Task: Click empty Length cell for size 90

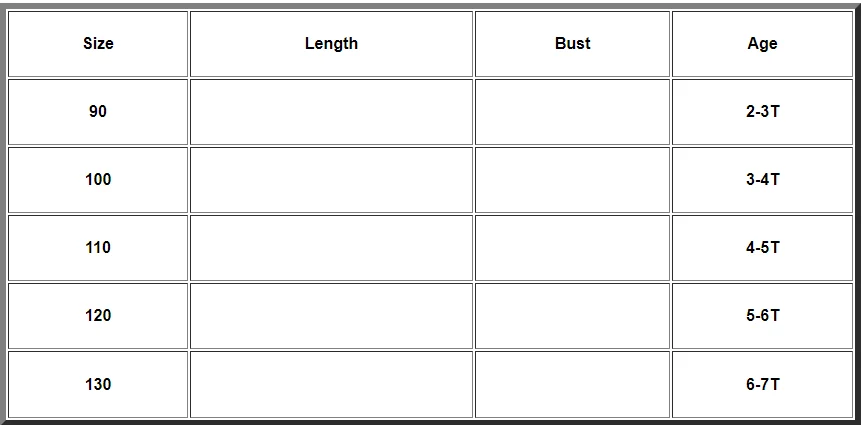Action: 331,112
